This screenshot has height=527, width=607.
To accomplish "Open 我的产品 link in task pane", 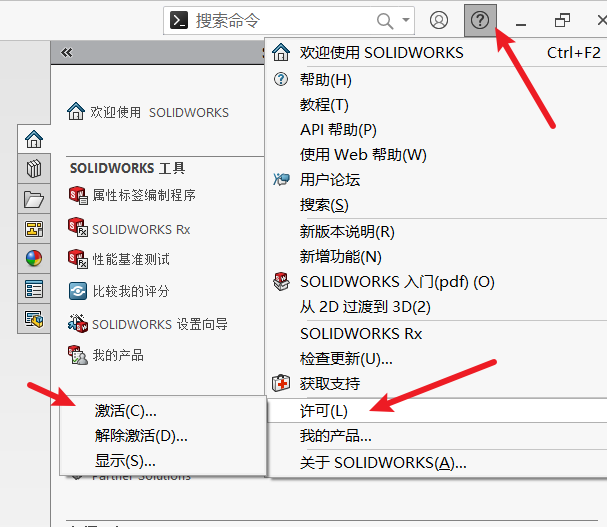I will (x=118, y=355).
